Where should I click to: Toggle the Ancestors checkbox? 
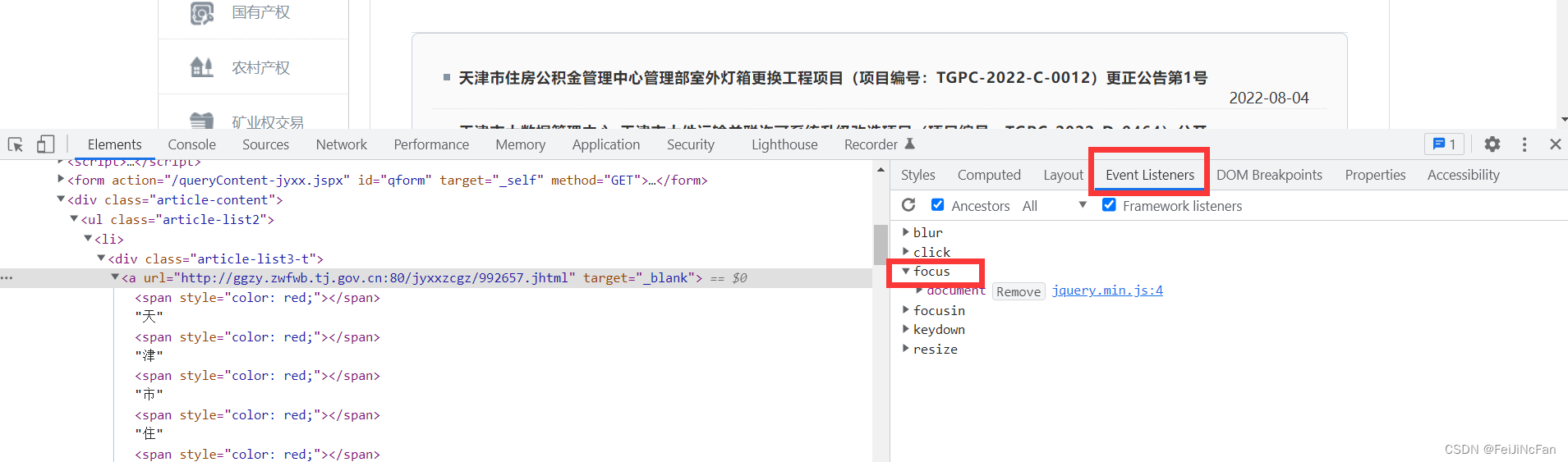937,204
